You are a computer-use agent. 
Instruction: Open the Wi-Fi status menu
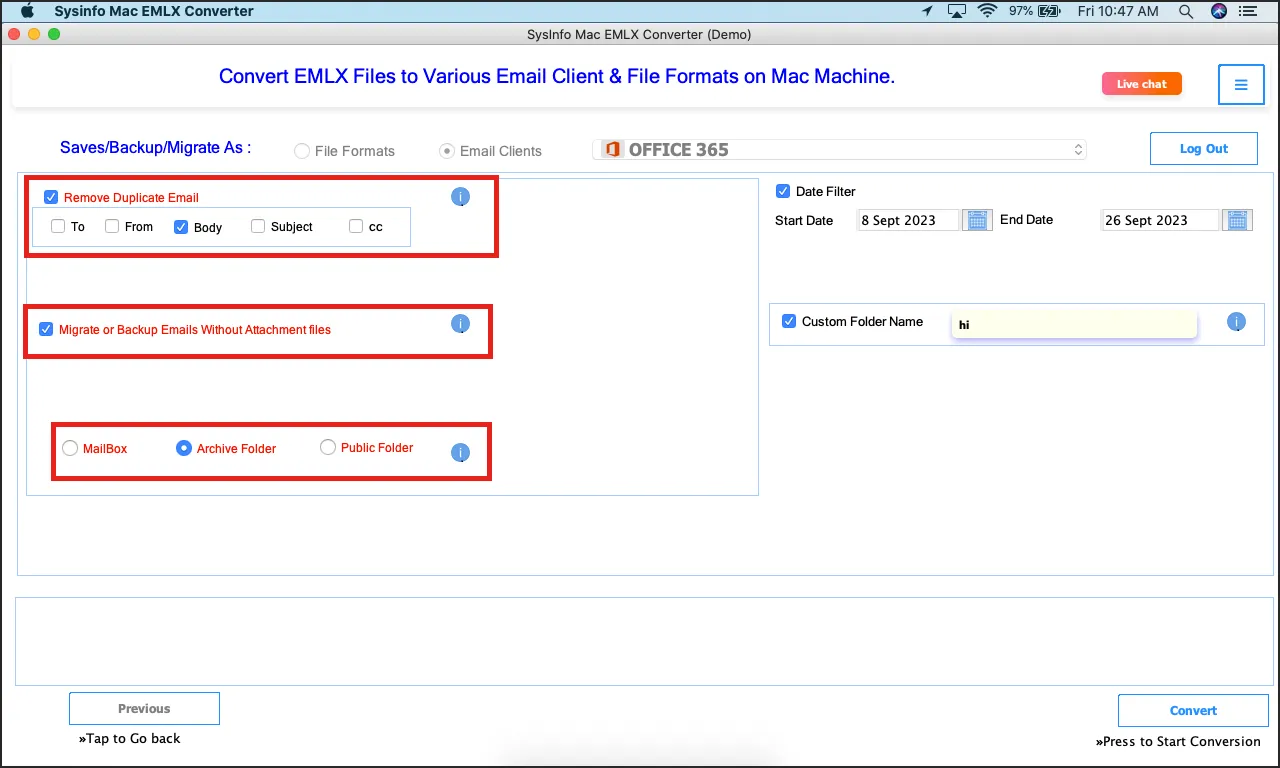coord(988,11)
